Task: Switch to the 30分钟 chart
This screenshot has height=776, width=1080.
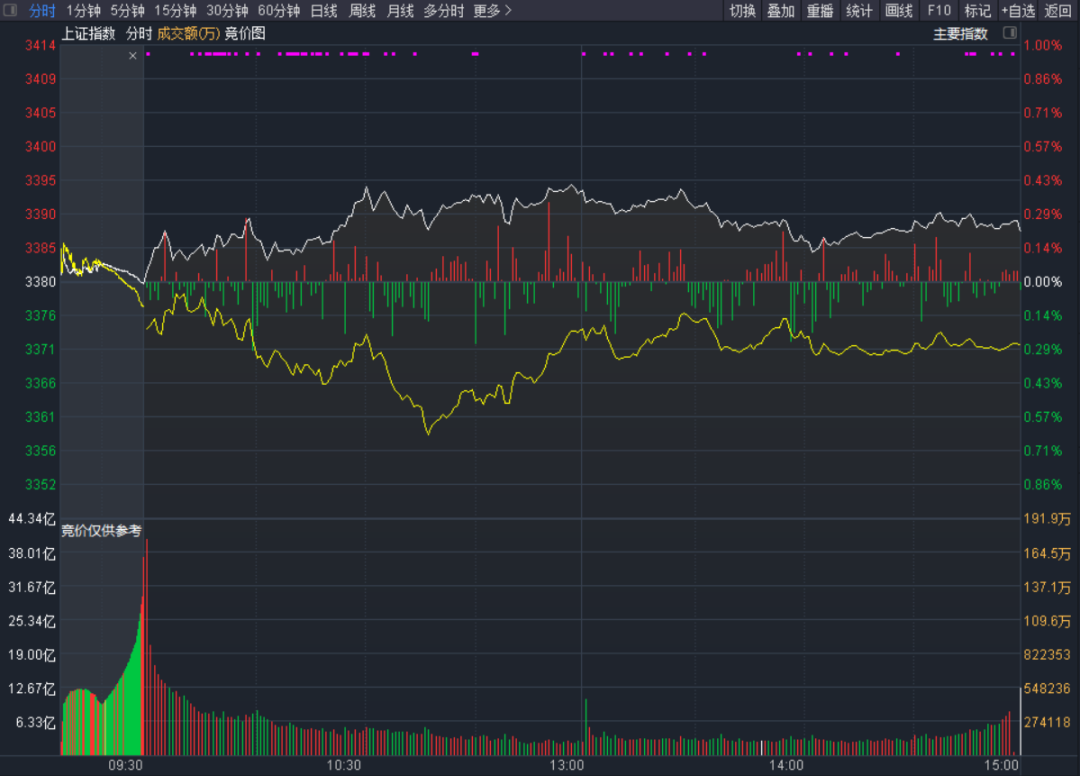Action: pyautogui.click(x=227, y=11)
